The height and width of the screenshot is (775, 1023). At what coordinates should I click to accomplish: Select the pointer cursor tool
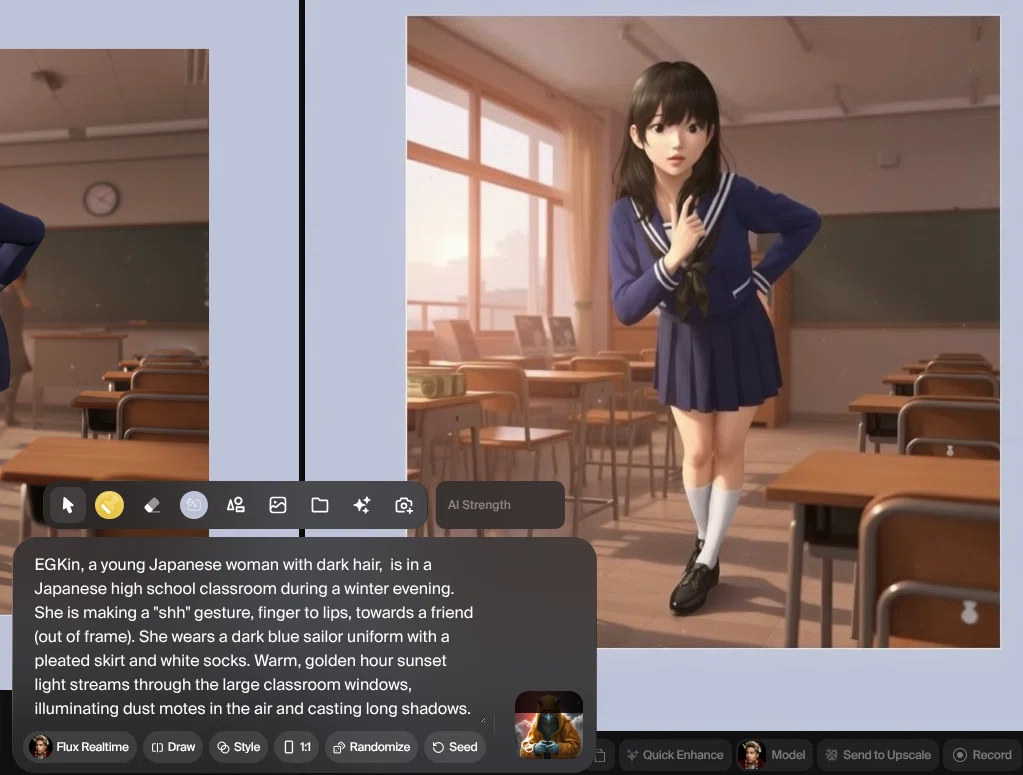pyautogui.click(x=68, y=505)
